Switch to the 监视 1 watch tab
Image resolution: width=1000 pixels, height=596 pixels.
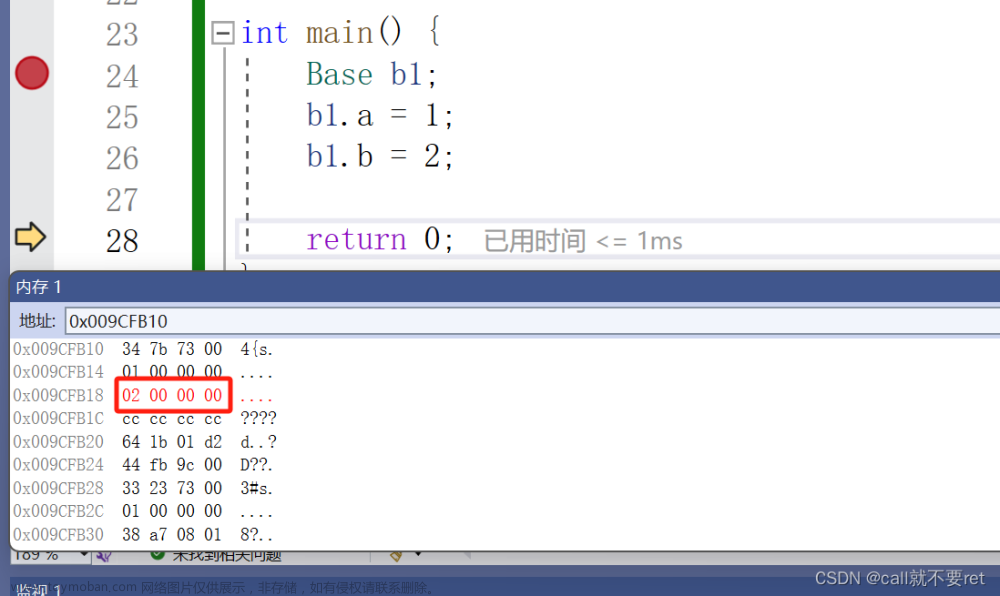(38, 589)
